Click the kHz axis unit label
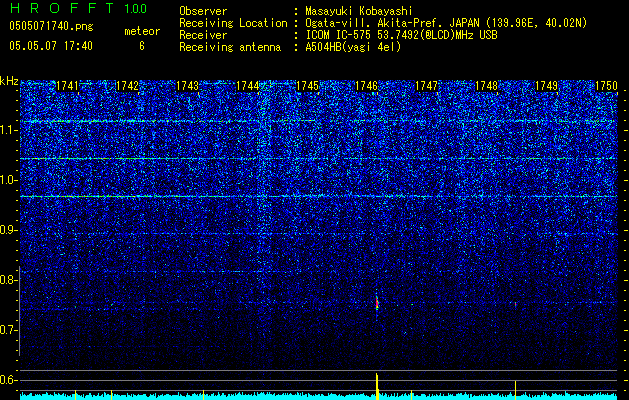The image size is (629, 400). coord(9,81)
